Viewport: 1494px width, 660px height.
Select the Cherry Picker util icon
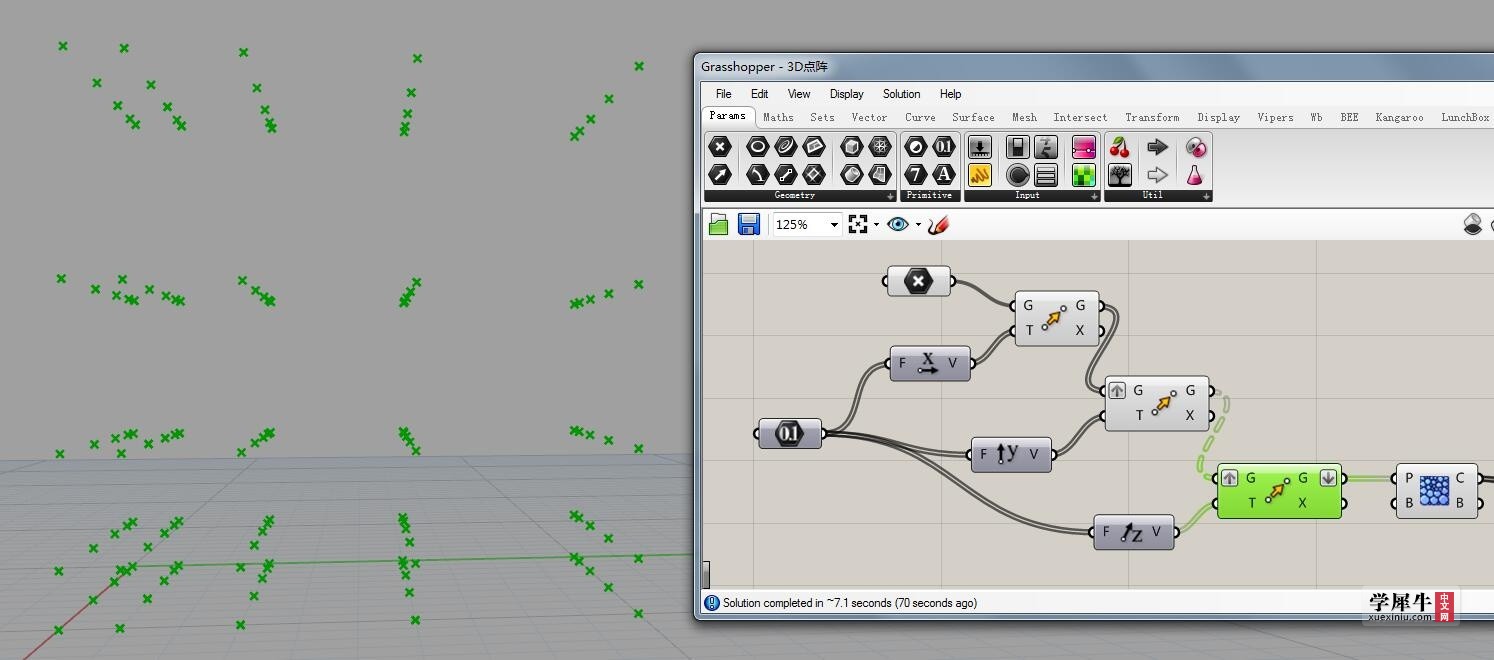coord(1120,147)
